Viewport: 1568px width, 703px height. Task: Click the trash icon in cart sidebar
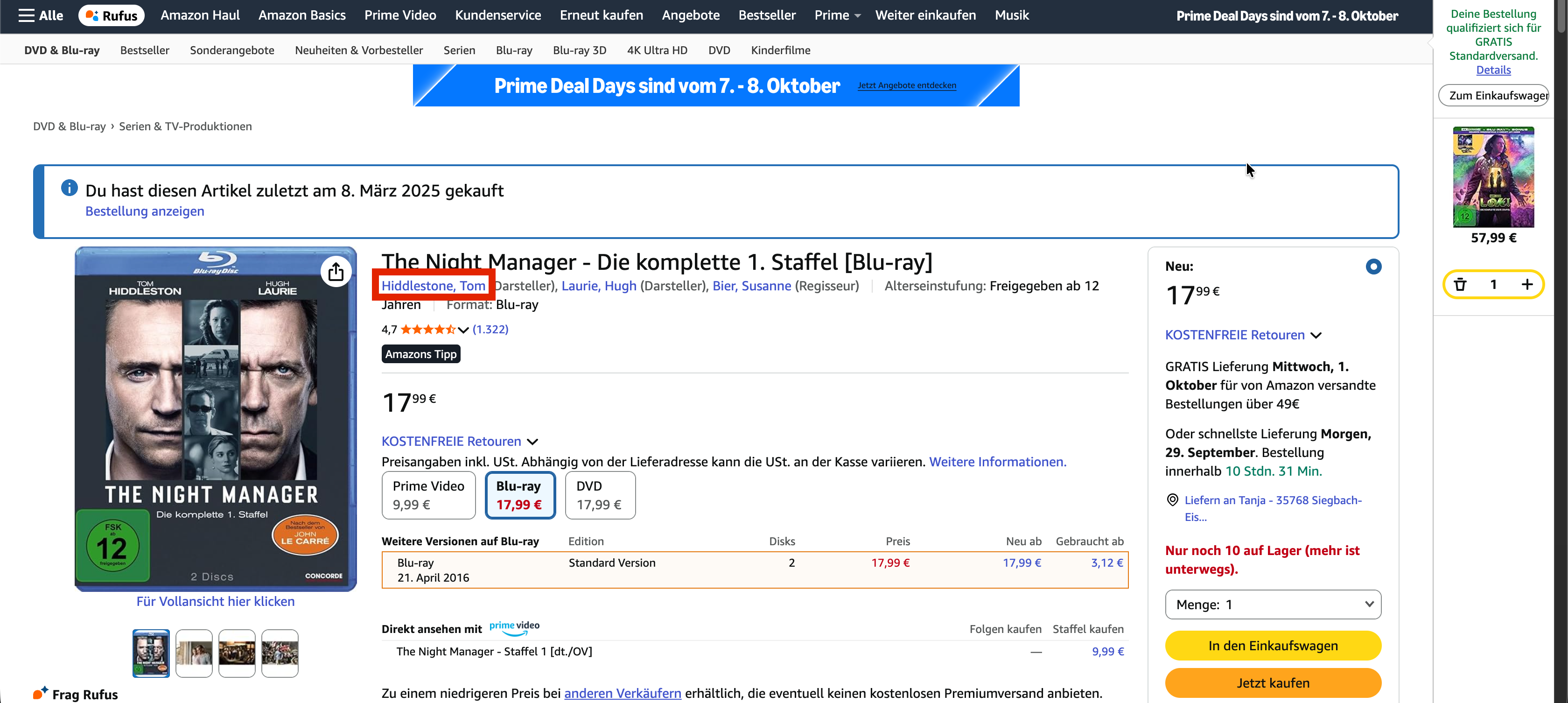1460,284
